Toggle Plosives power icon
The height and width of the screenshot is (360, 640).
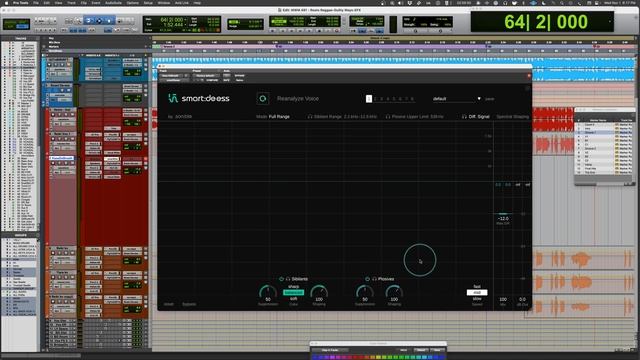367,279
